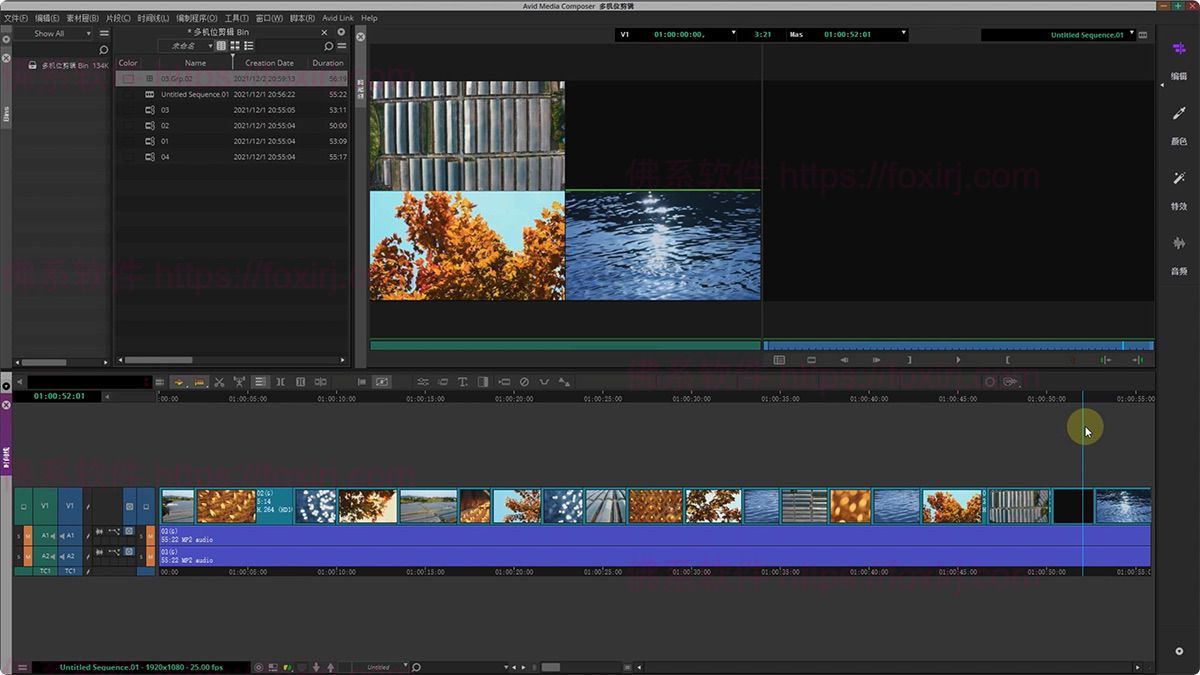Select the Trim Mode icon in timeline toolbar

281,382
